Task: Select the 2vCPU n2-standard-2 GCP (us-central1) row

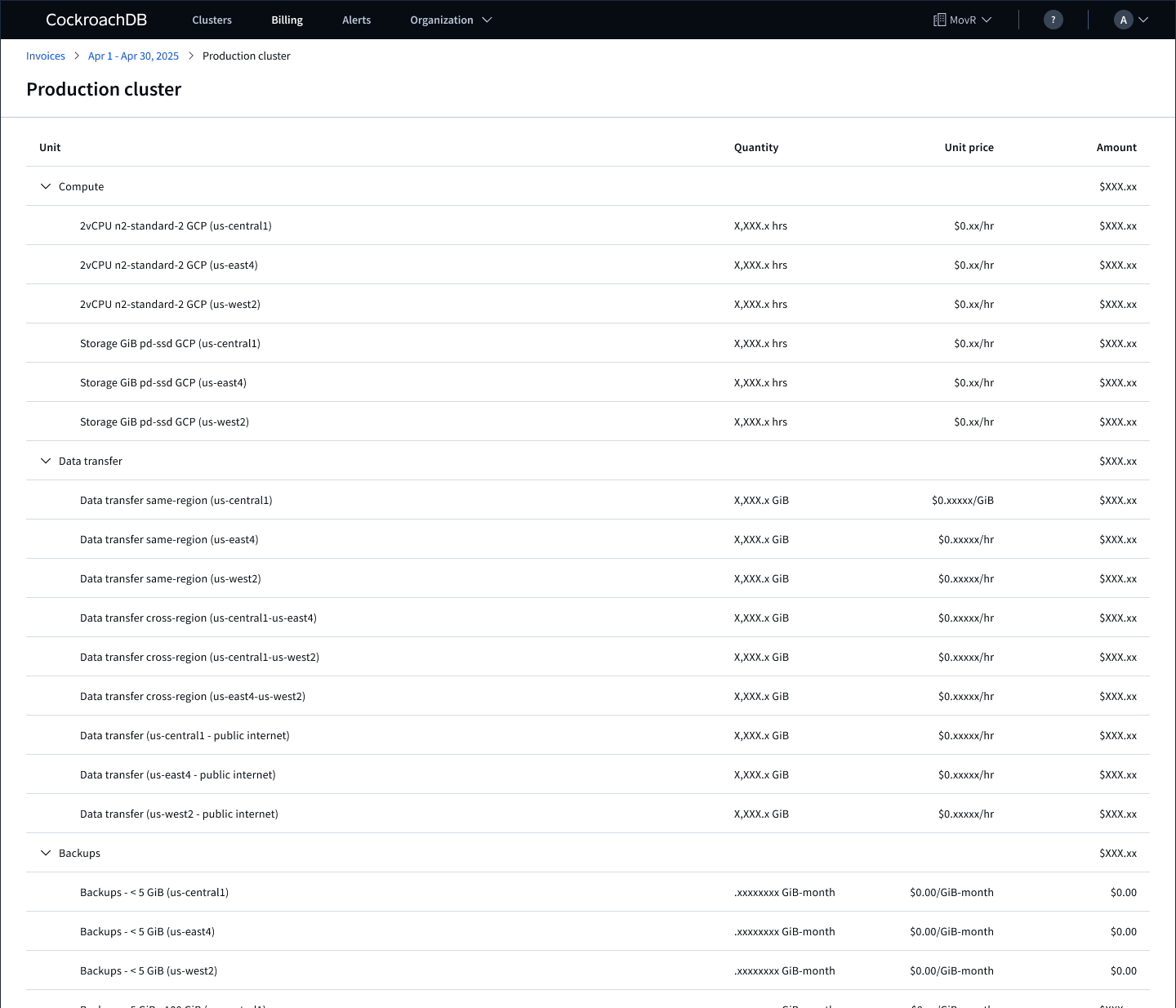Action: [x=588, y=225]
